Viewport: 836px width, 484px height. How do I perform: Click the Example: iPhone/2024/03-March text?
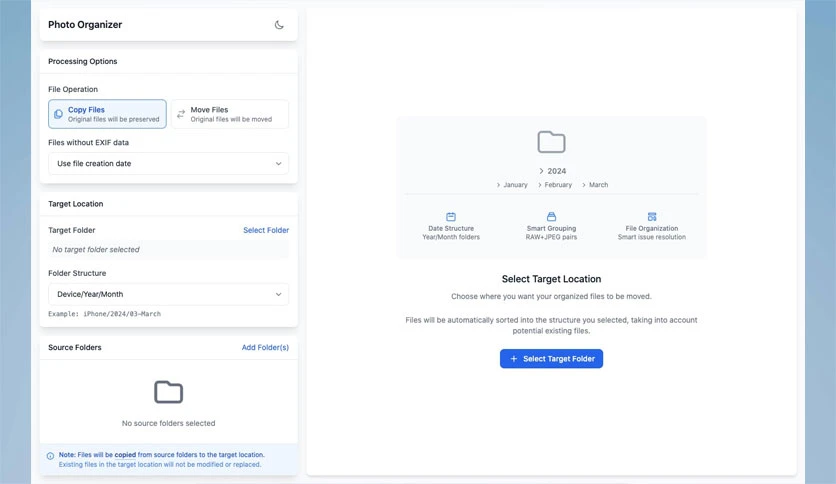pos(104,314)
